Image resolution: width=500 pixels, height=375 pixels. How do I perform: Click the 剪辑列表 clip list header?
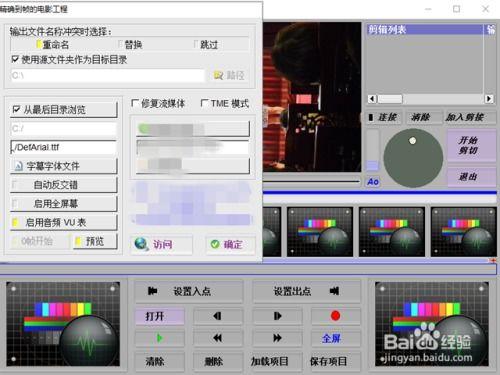(425, 30)
